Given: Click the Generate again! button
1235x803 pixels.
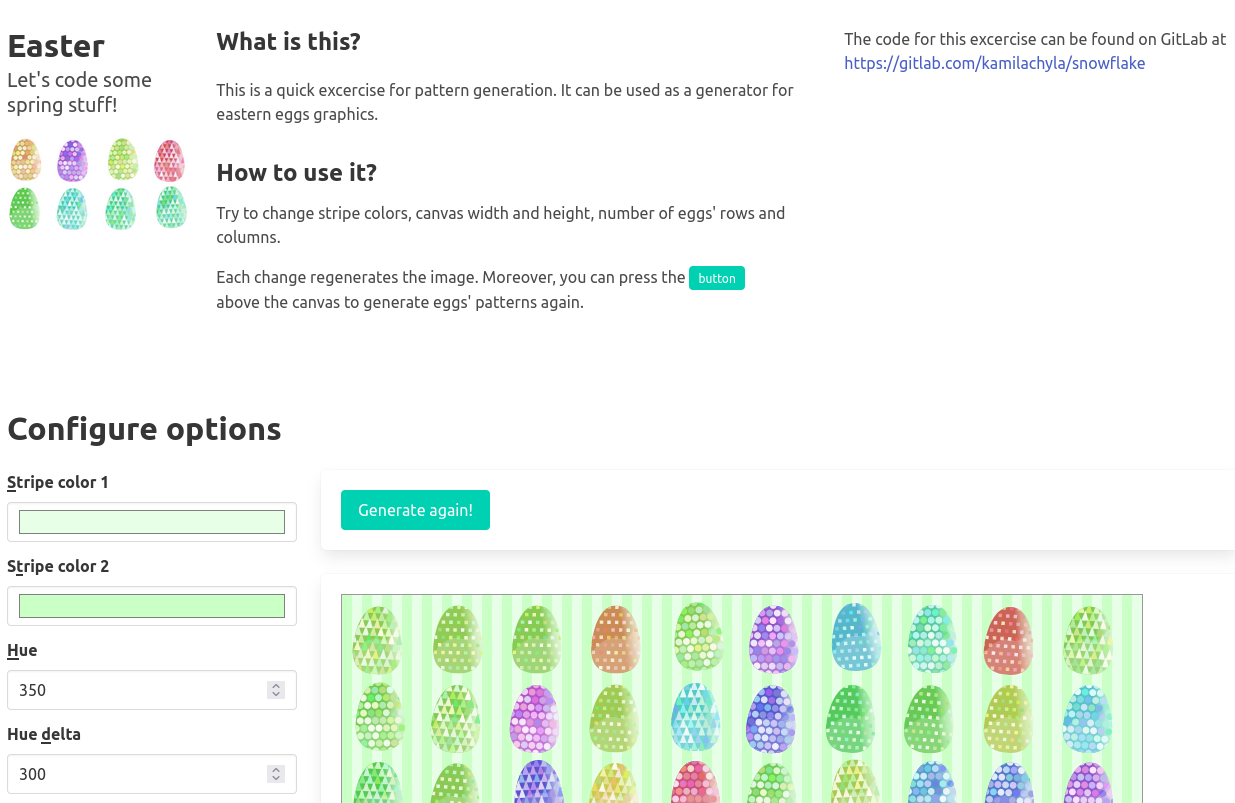Looking at the screenshot, I should [x=415, y=510].
